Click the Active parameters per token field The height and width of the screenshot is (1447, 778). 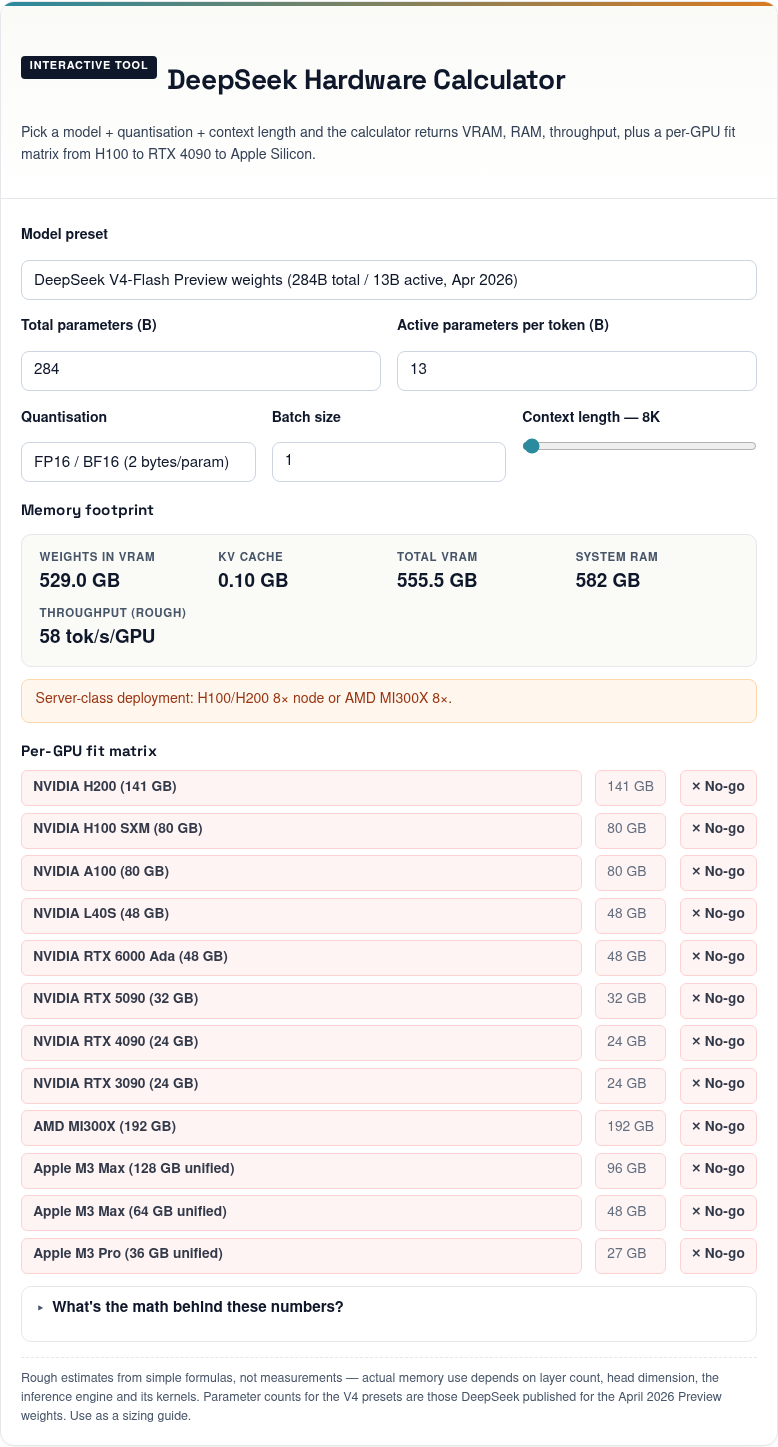click(x=576, y=370)
